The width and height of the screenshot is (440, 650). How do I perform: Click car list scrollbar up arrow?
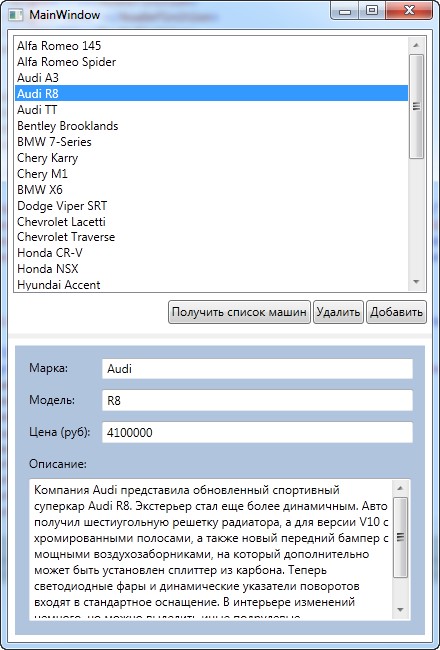point(416,45)
